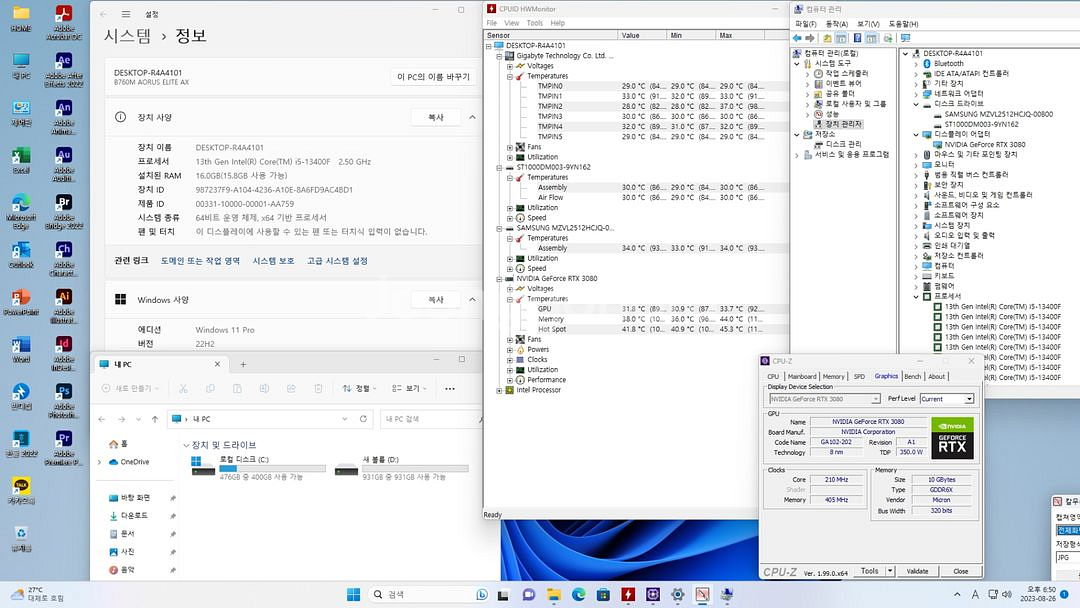Open the Tools menu in HWMonitor
The width and height of the screenshot is (1080, 608).
click(535, 23)
